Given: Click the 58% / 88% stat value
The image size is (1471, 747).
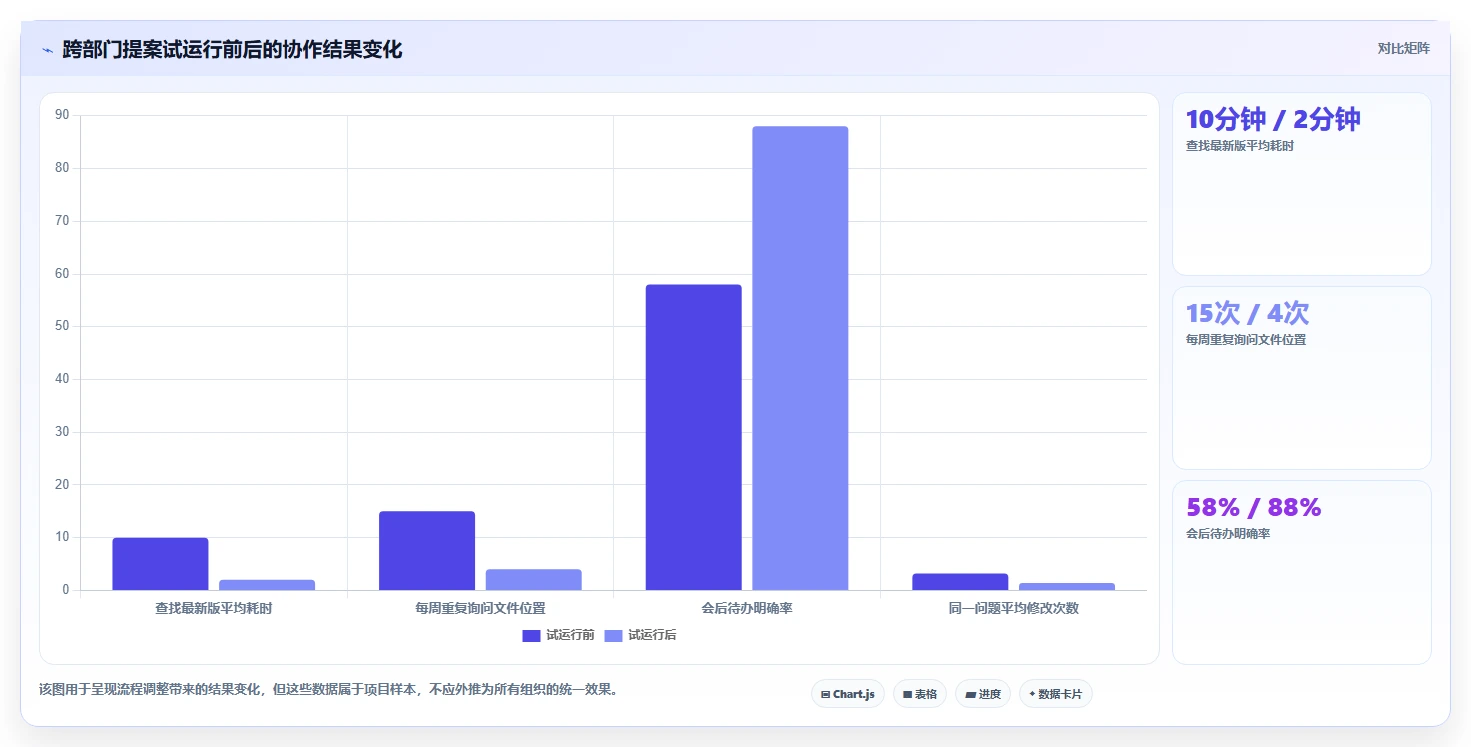Looking at the screenshot, I should [1254, 507].
